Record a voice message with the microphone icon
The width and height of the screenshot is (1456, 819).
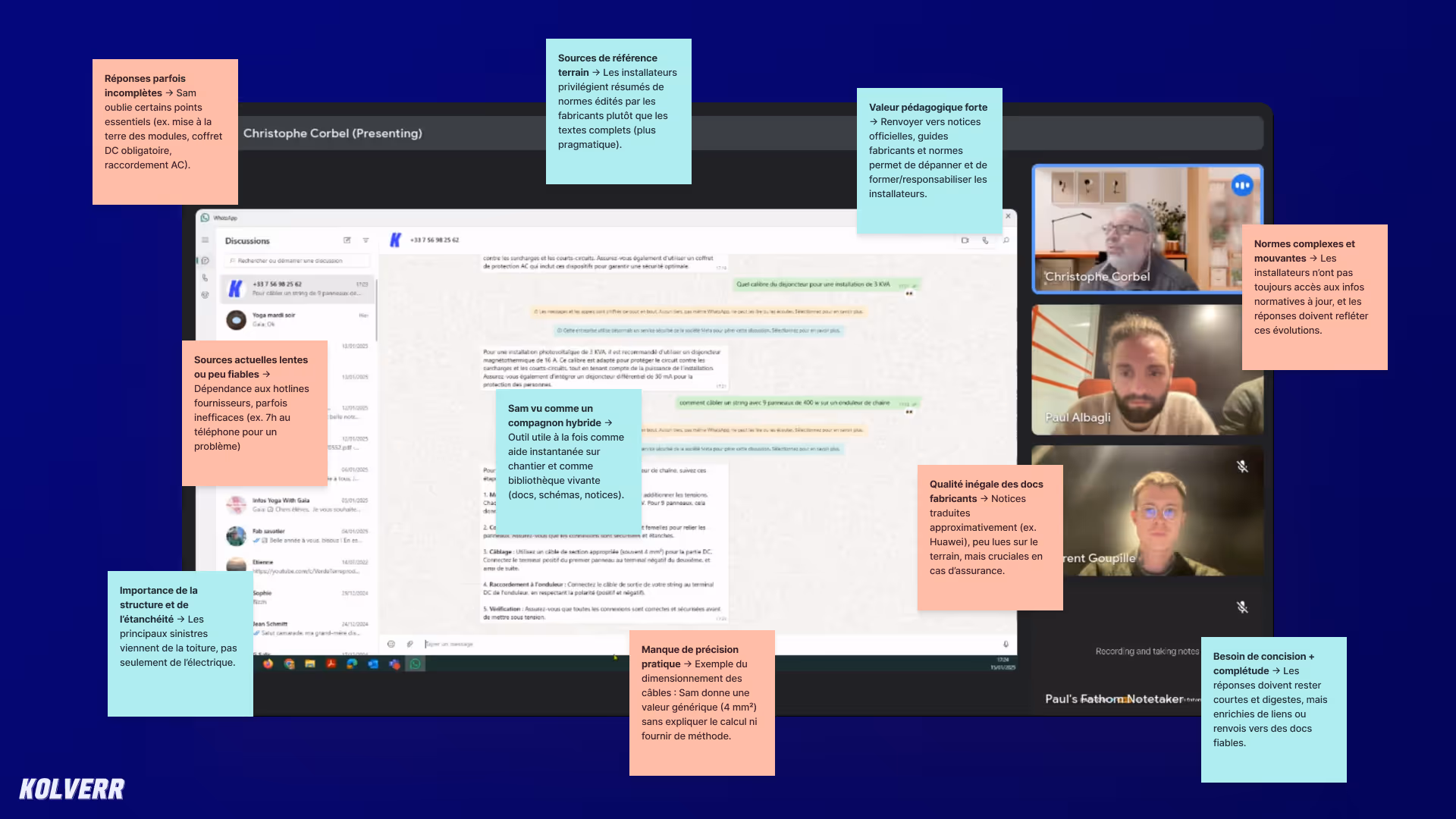tap(1006, 644)
